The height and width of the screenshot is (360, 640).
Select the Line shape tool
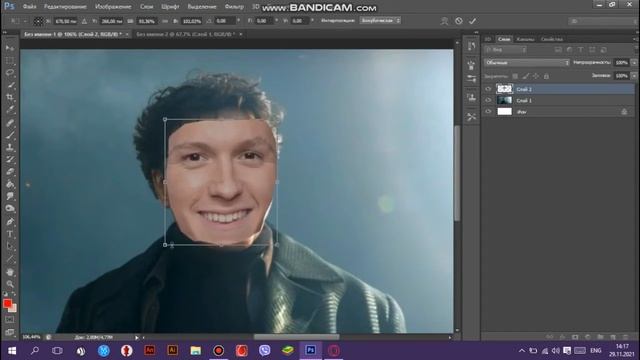[10, 259]
